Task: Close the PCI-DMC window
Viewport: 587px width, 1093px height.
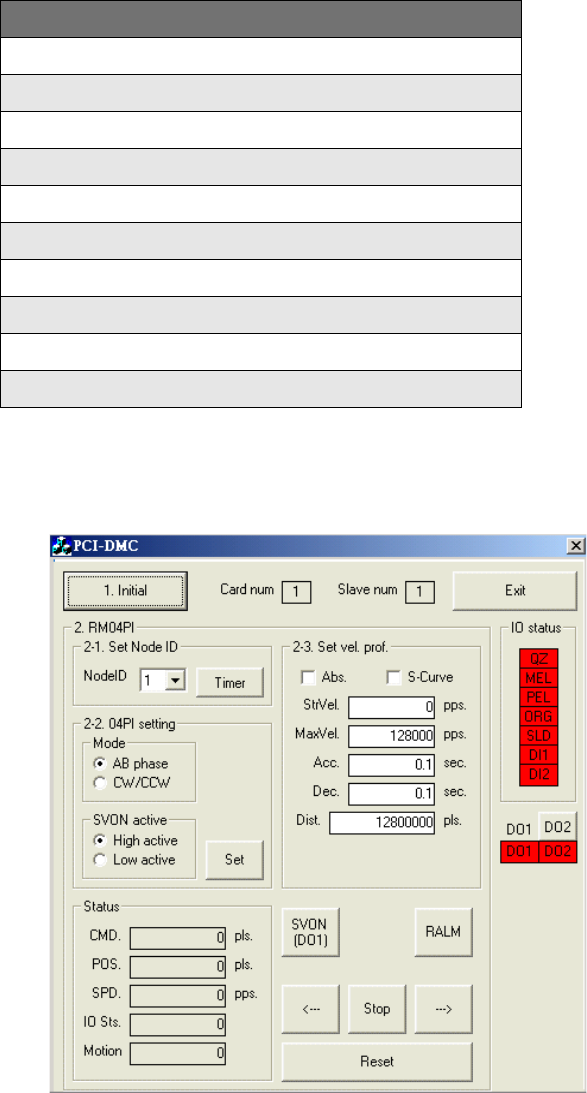Action: 576,546
